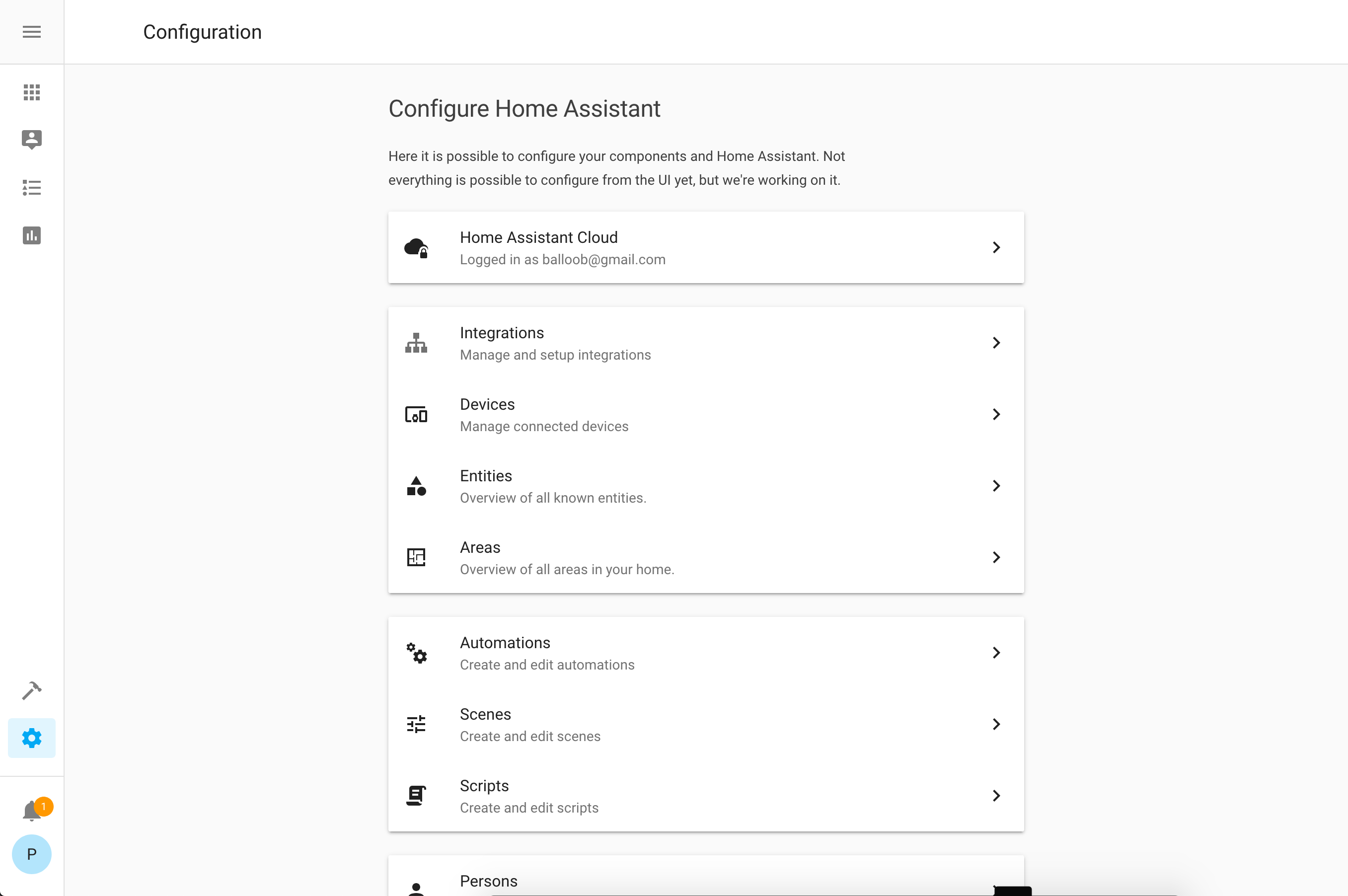This screenshot has height=896, width=1348.
Task: Click 'Create and edit scenes' description
Action: click(x=530, y=736)
